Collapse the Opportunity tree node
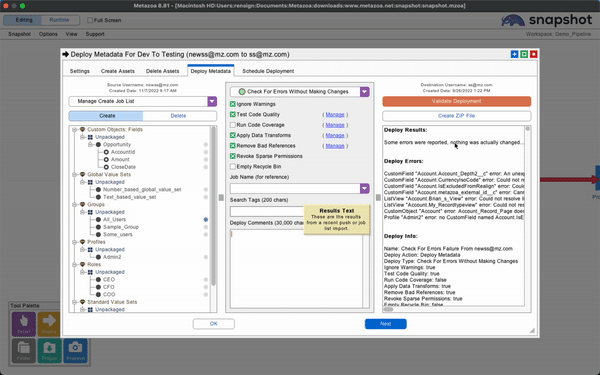This screenshot has width=600, height=375. point(90,145)
